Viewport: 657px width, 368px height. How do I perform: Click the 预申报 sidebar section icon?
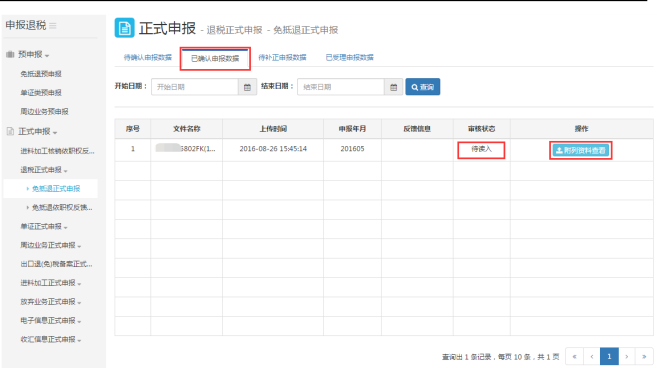coord(10,54)
